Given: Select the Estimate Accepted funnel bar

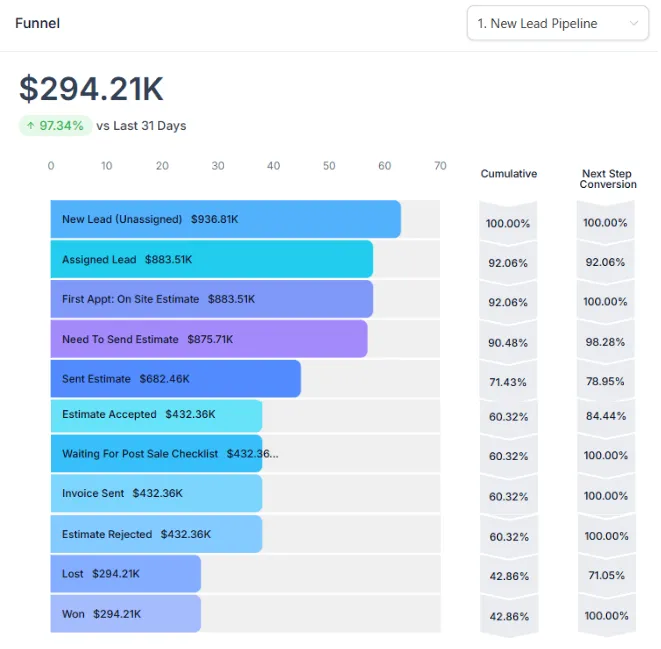Looking at the screenshot, I should [156, 415].
